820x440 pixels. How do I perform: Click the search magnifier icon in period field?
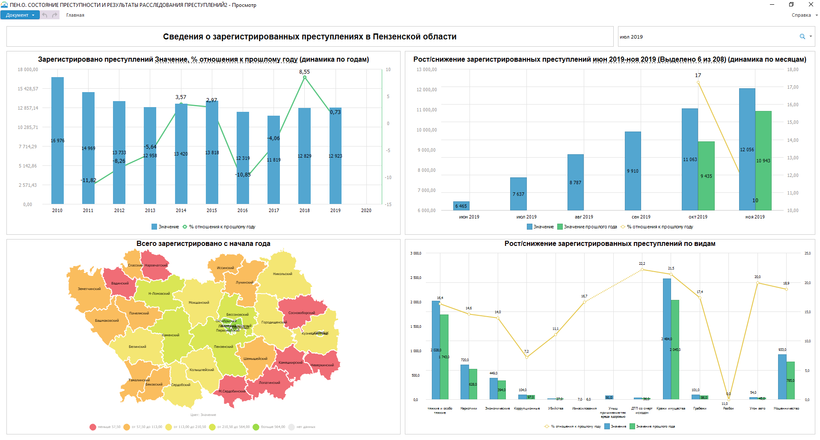(x=801, y=36)
